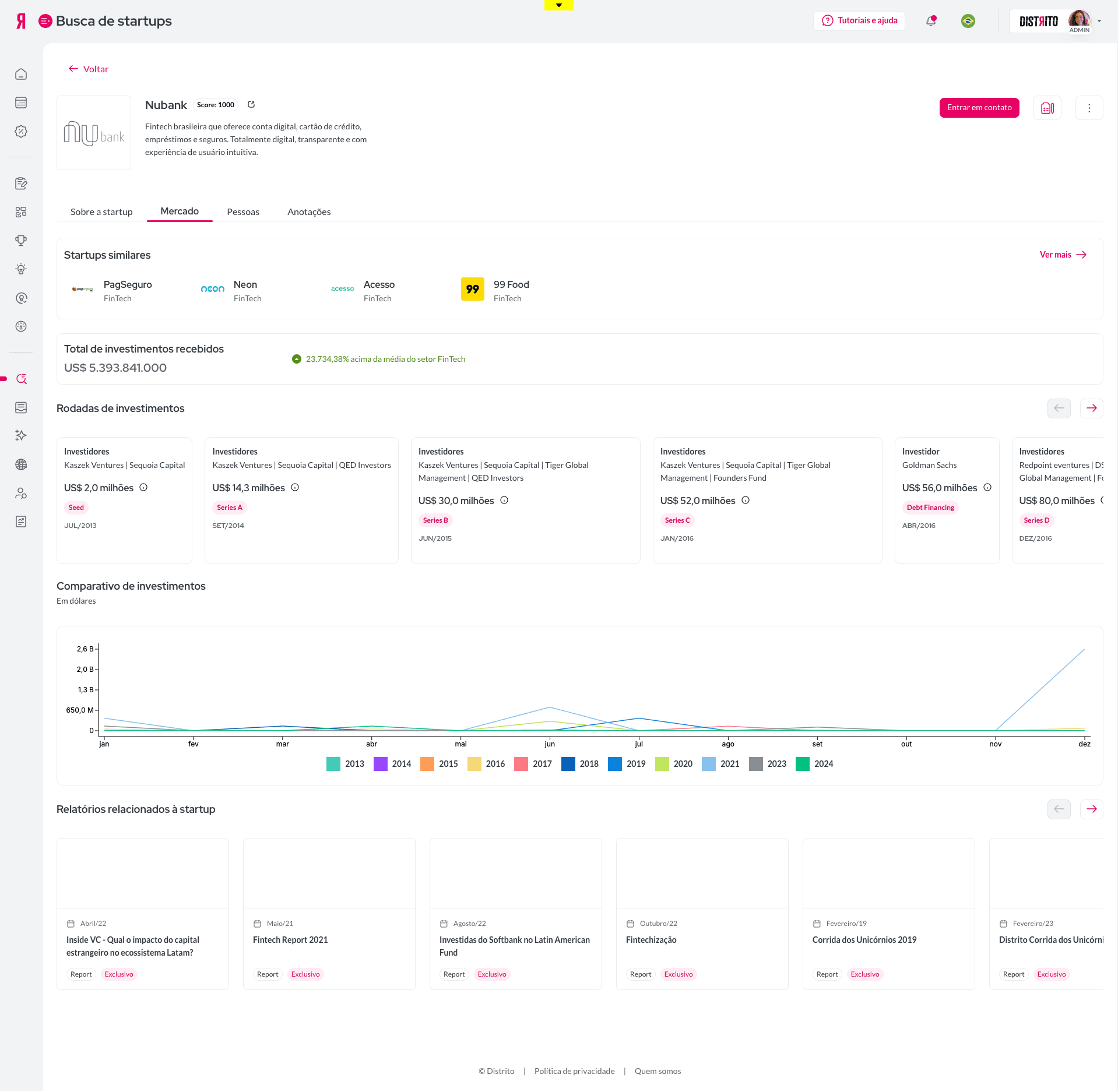This screenshot has height=1092, width=1118.
Task: Change language via Brazil flag icon
Action: tap(968, 21)
